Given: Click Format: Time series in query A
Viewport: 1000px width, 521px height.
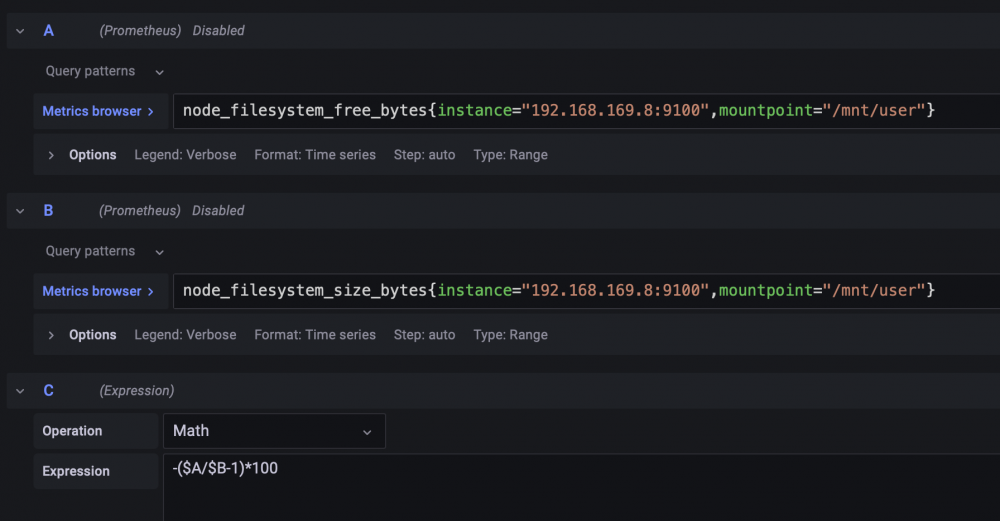Looking at the screenshot, I should (x=315, y=155).
